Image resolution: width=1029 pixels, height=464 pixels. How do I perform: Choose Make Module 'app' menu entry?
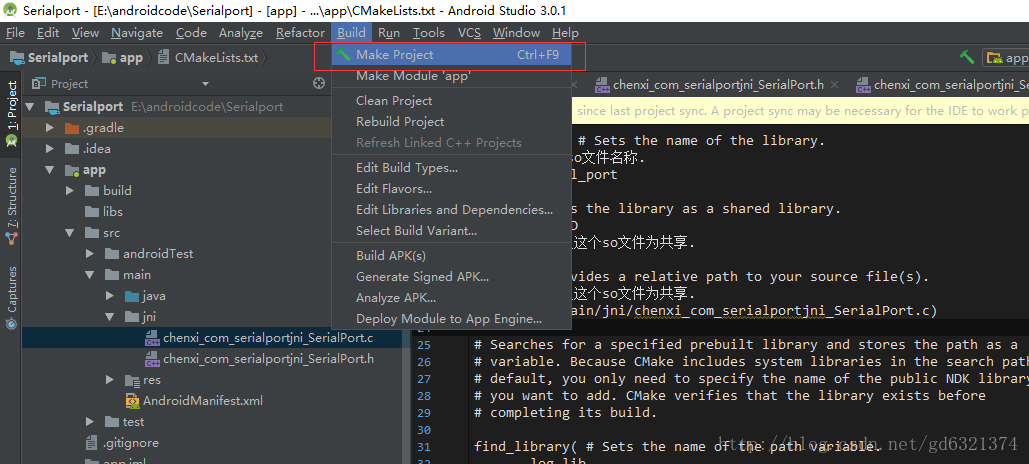452,76
